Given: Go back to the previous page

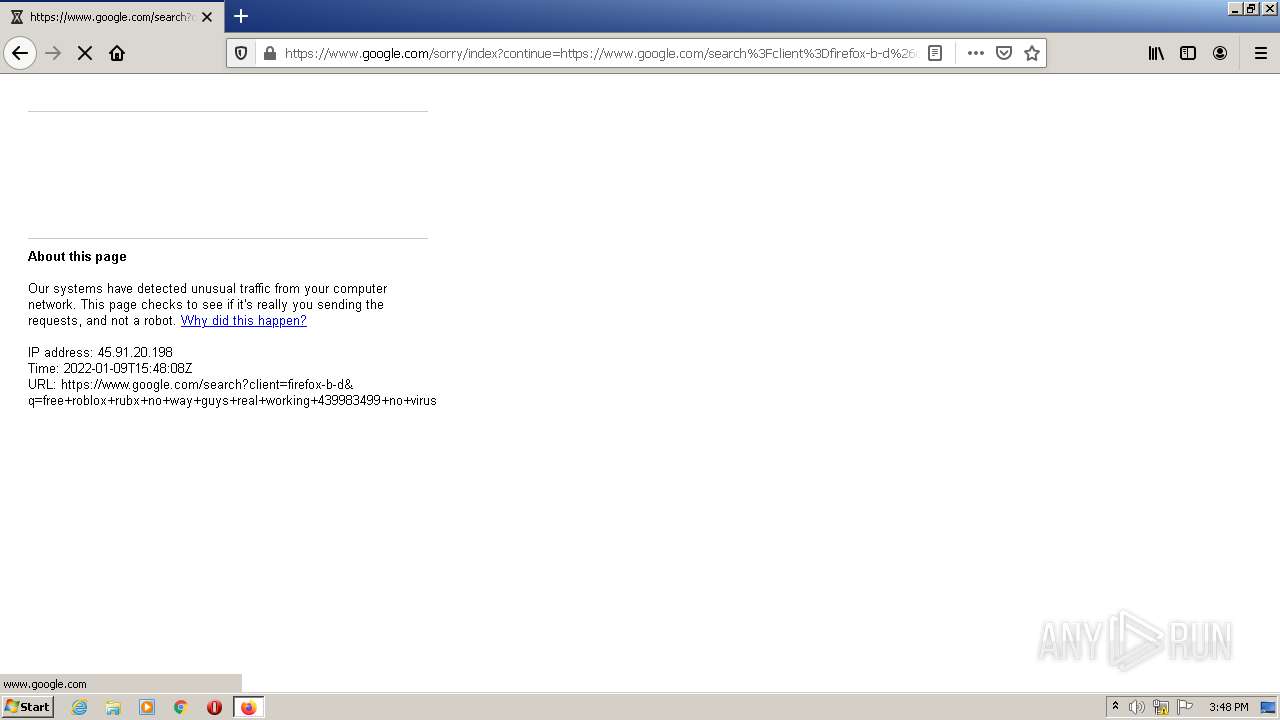Looking at the screenshot, I should click(20, 53).
